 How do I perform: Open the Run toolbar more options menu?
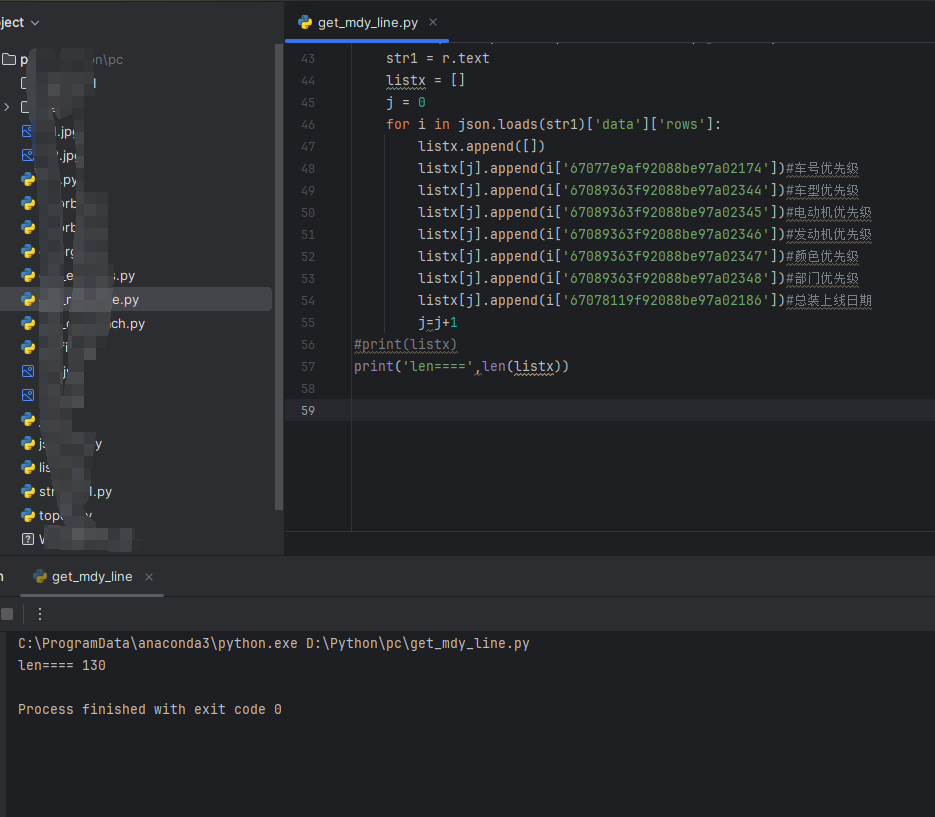pyautogui.click(x=40, y=614)
